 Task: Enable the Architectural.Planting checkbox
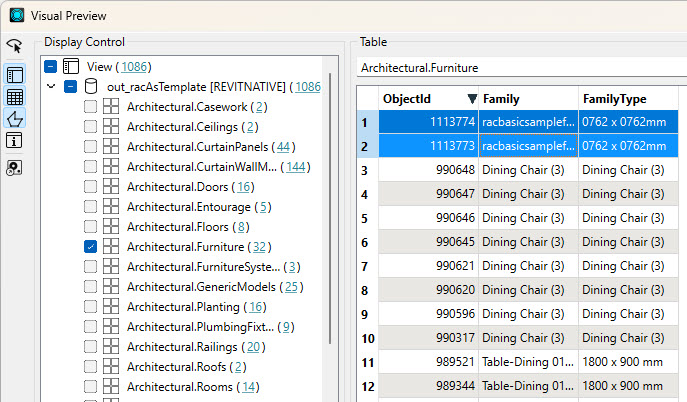[90, 307]
